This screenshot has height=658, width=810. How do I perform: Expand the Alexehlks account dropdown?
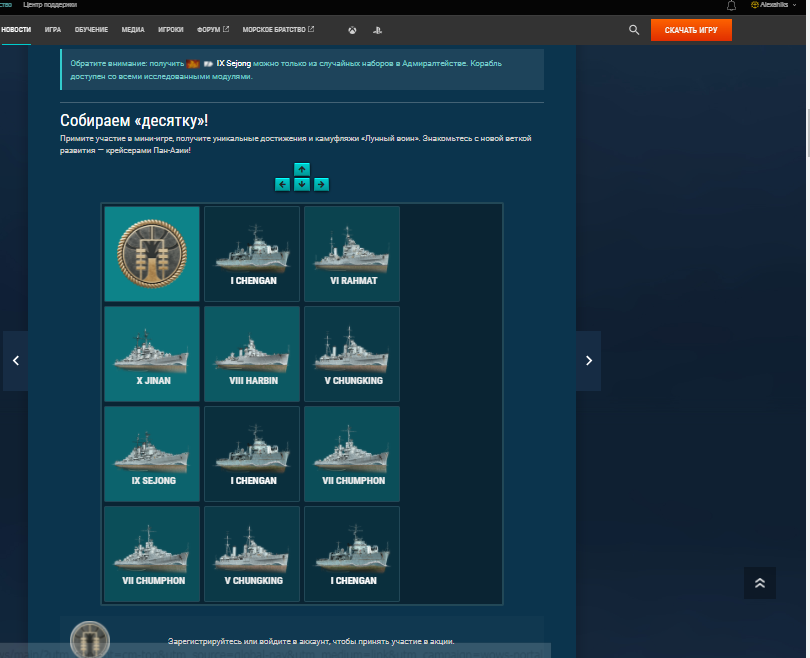click(774, 5)
